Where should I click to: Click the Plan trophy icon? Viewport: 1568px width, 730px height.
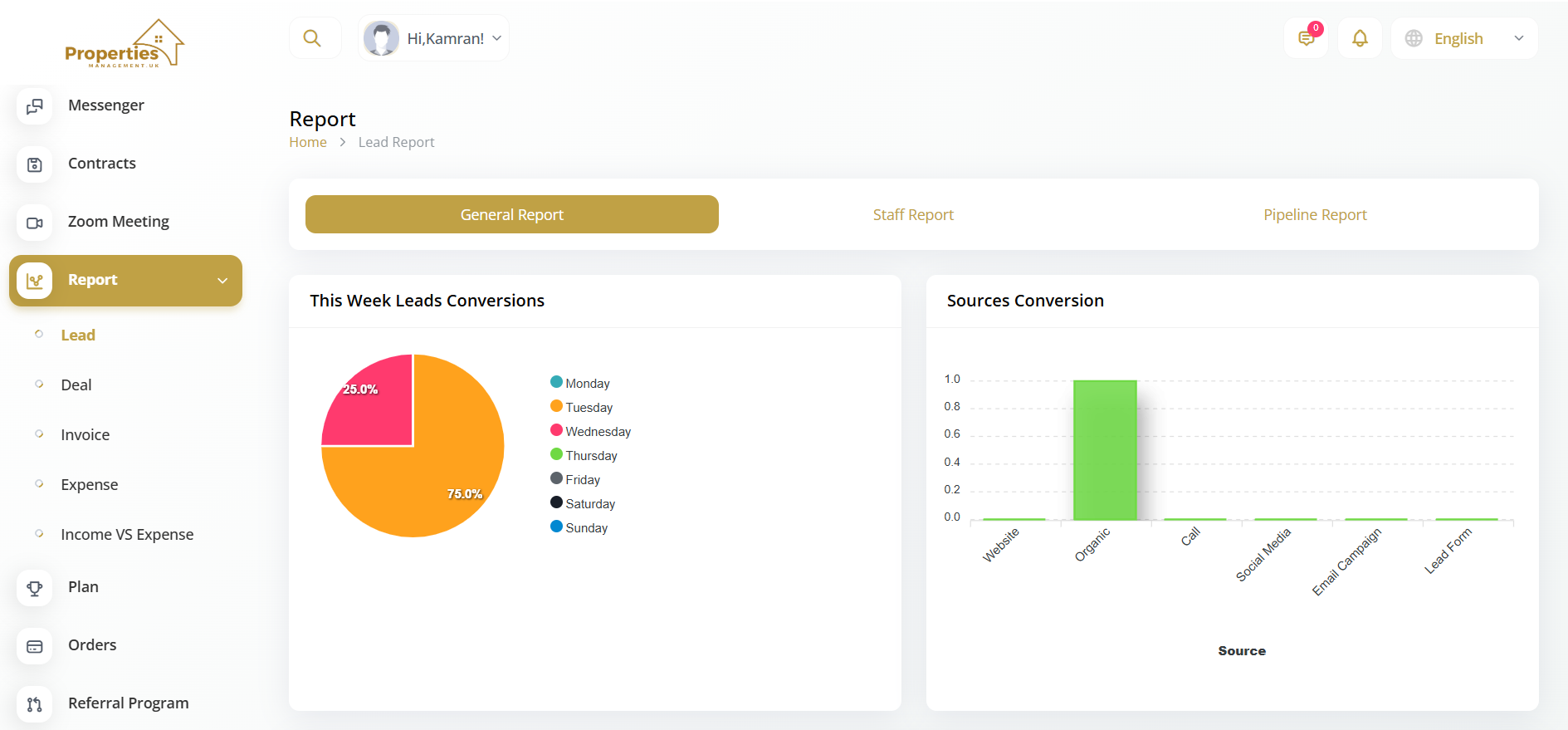[x=35, y=588]
